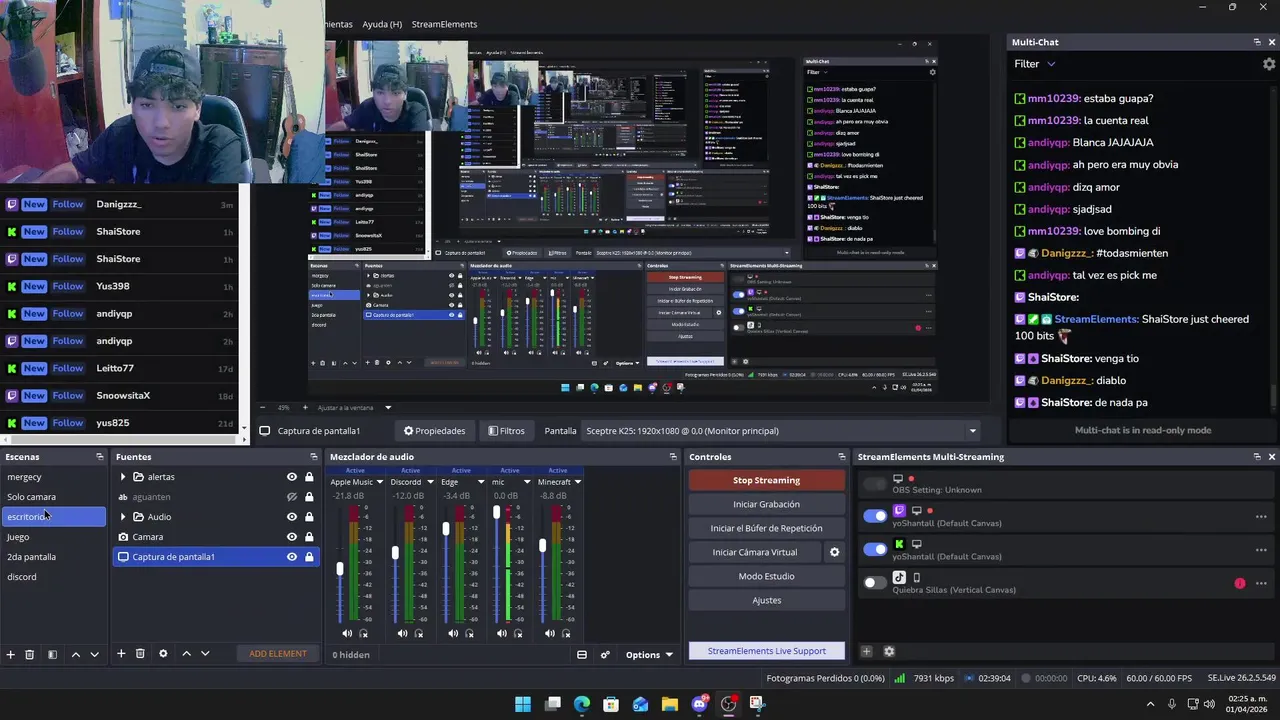1280x720 pixels.
Task: Open StreamElements Live Support
Action: click(x=766, y=651)
